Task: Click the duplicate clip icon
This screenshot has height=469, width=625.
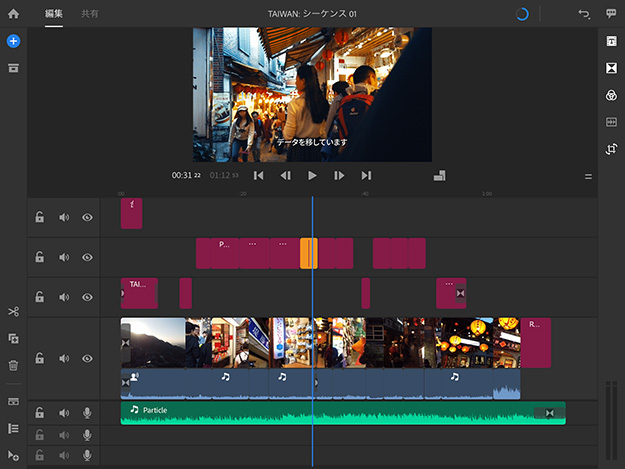Action: (13, 339)
